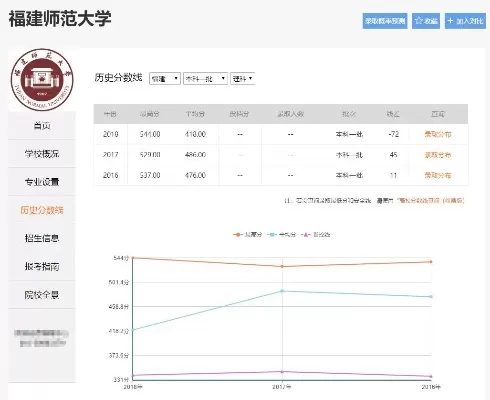Click the 2016 year table cell
The width and height of the screenshot is (490, 400).
click(x=110, y=175)
